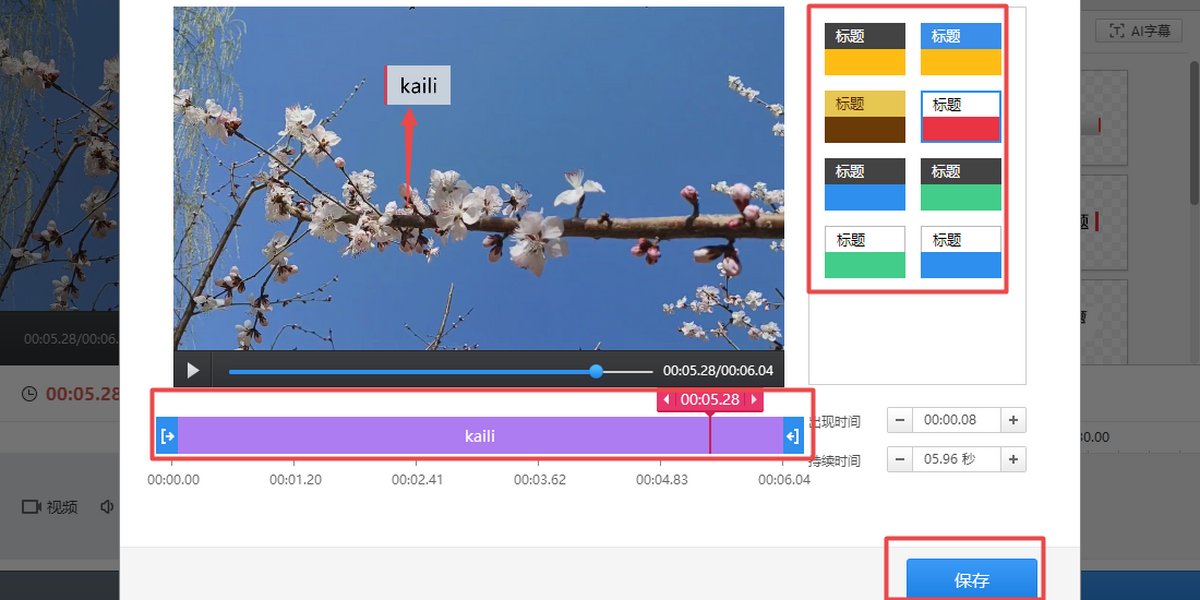
Task: Step the playhead marker backward with left arrow
Action: point(667,400)
